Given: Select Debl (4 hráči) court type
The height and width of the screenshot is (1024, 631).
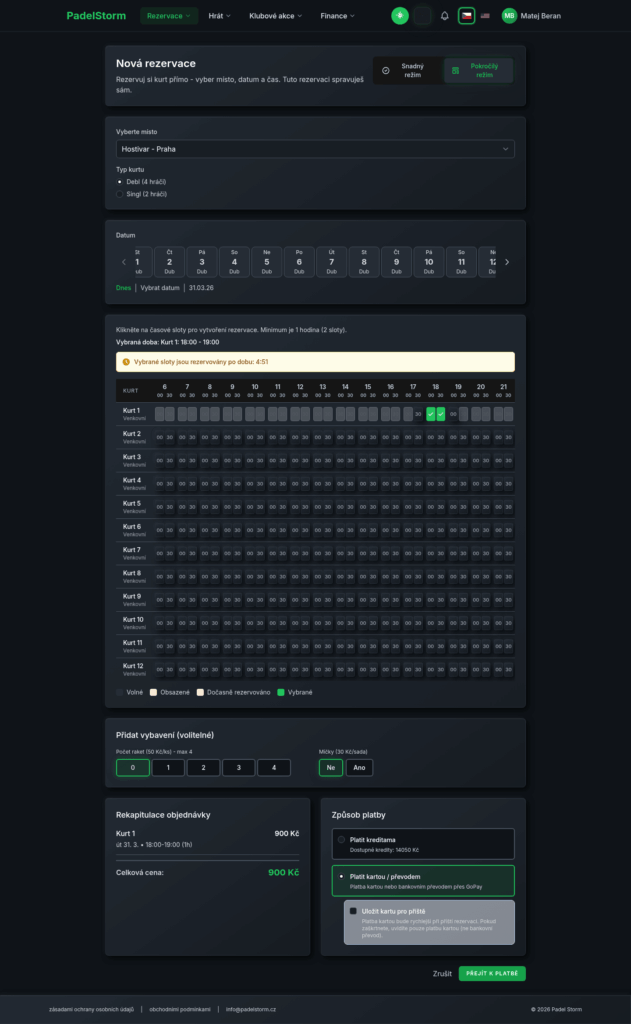Looking at the screenshot, I should coord(120,182).
